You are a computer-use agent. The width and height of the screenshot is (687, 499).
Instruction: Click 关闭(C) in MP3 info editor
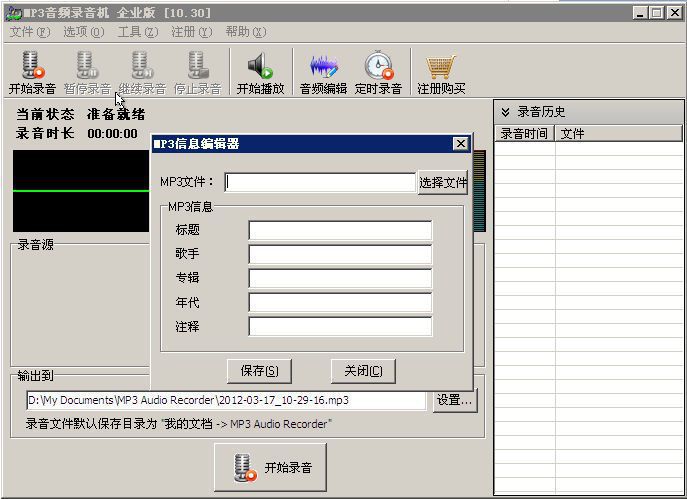[x=363, y=371]
